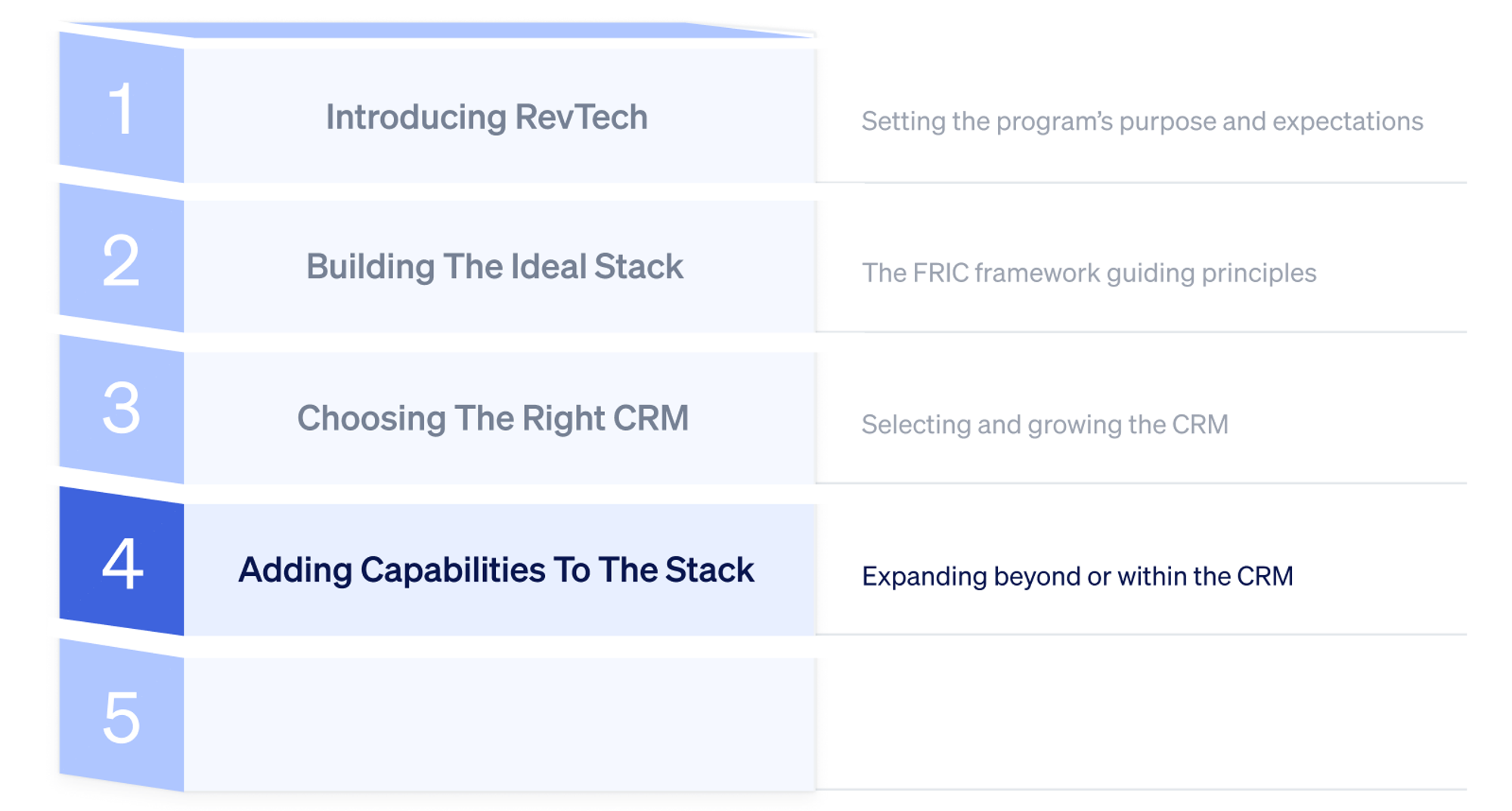The image size is (1512, 811).
Task: Click the number 5 block
Action: point(121,717)
